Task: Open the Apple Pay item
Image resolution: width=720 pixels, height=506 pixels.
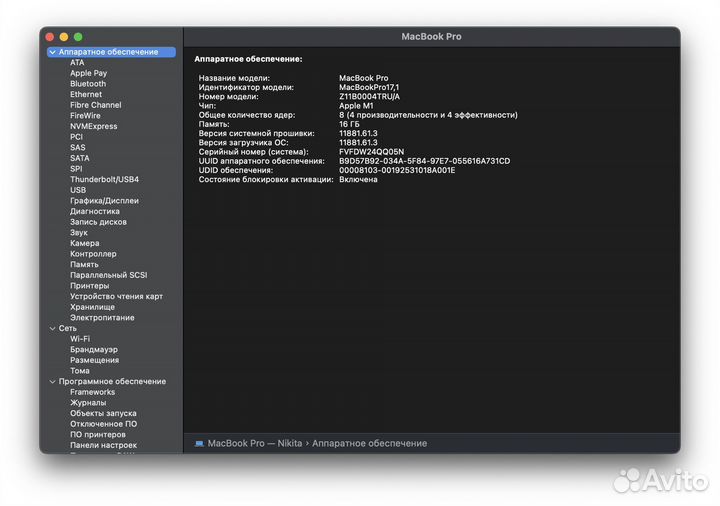Action: 89,73
